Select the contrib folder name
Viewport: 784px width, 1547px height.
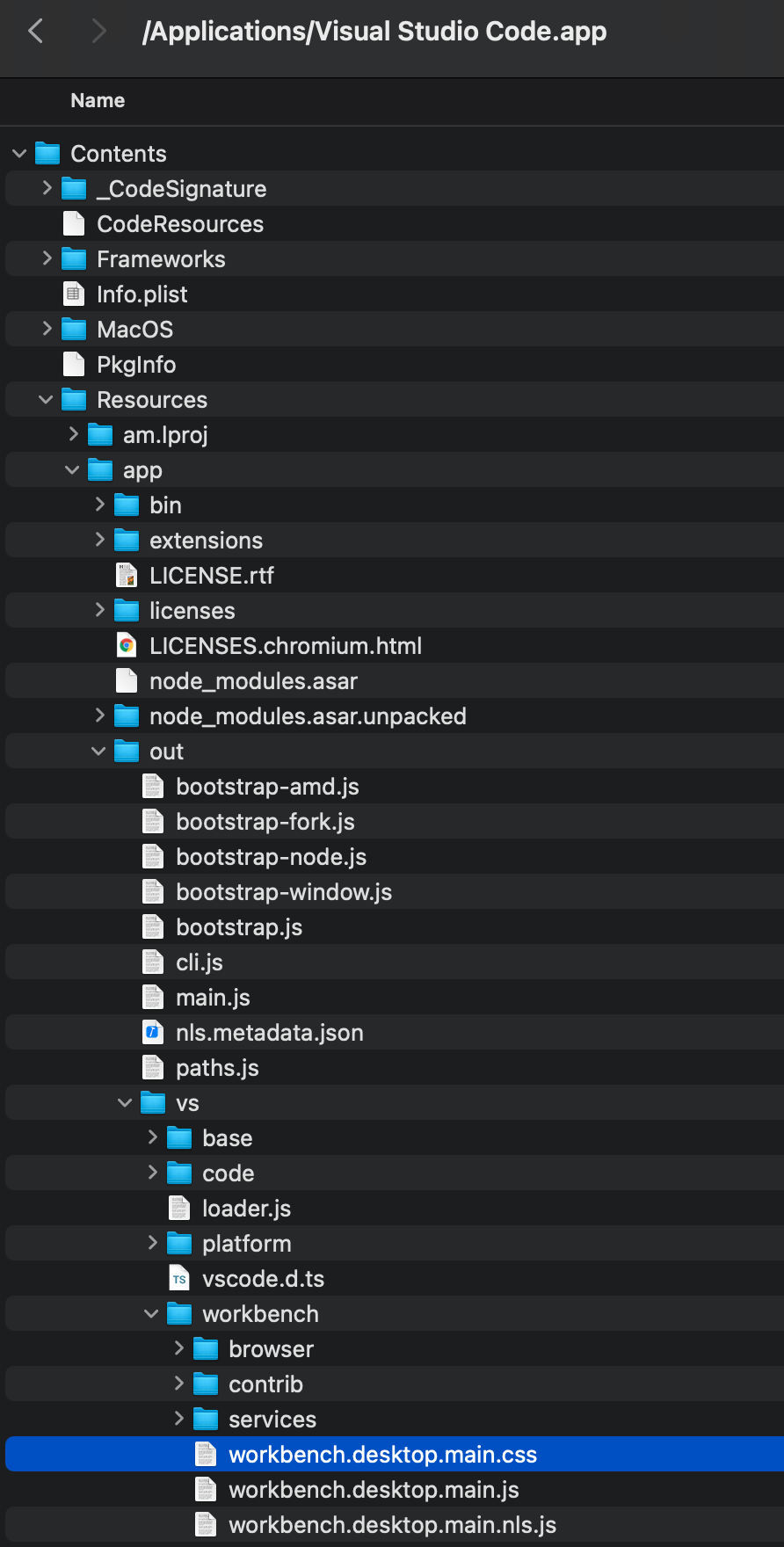265,1384
